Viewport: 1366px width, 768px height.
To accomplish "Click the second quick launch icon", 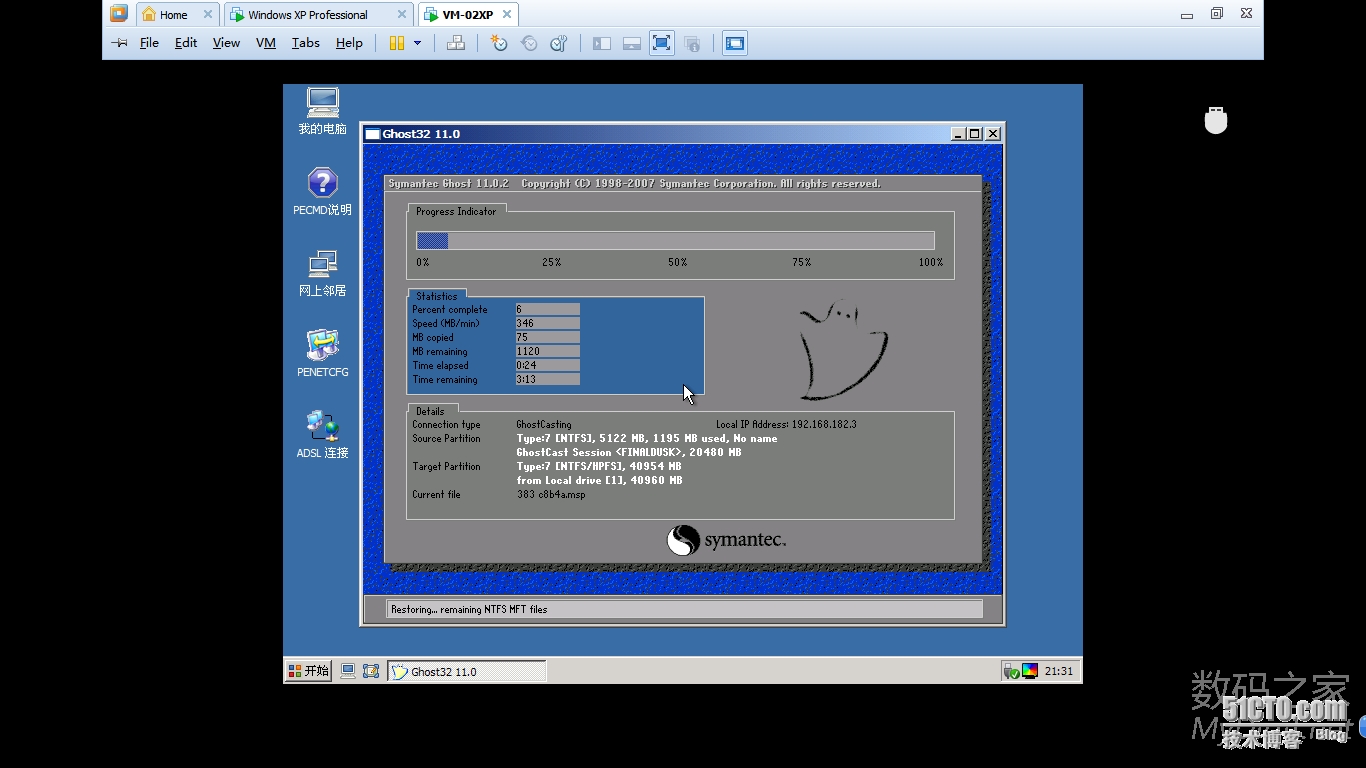I will (x=371, y=671).
